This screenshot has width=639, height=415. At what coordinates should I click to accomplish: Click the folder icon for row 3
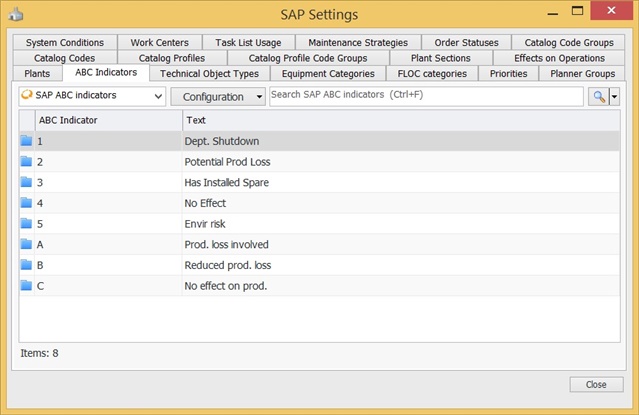coord(26,182)
